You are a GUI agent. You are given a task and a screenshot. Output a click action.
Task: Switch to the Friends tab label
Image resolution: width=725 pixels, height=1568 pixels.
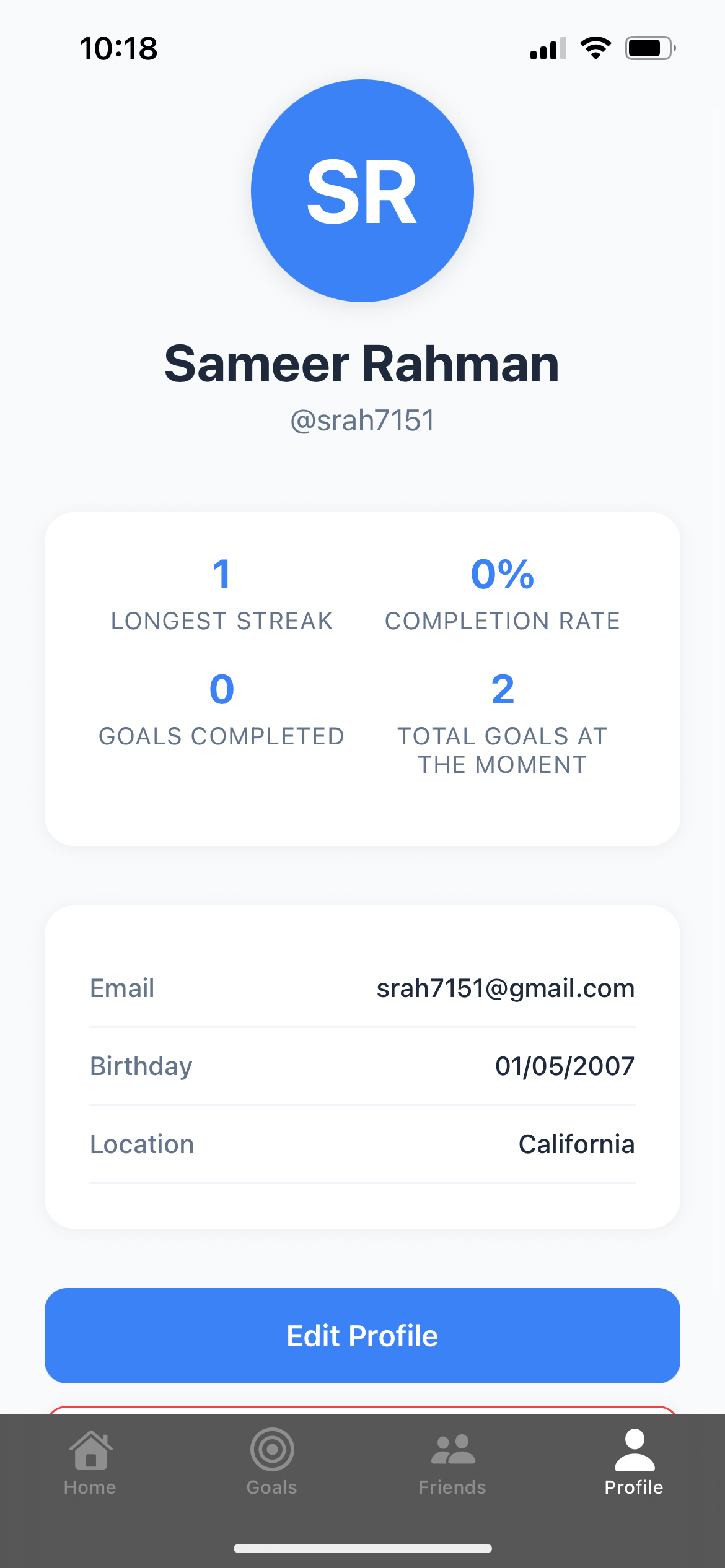[x=453, y=1487]
